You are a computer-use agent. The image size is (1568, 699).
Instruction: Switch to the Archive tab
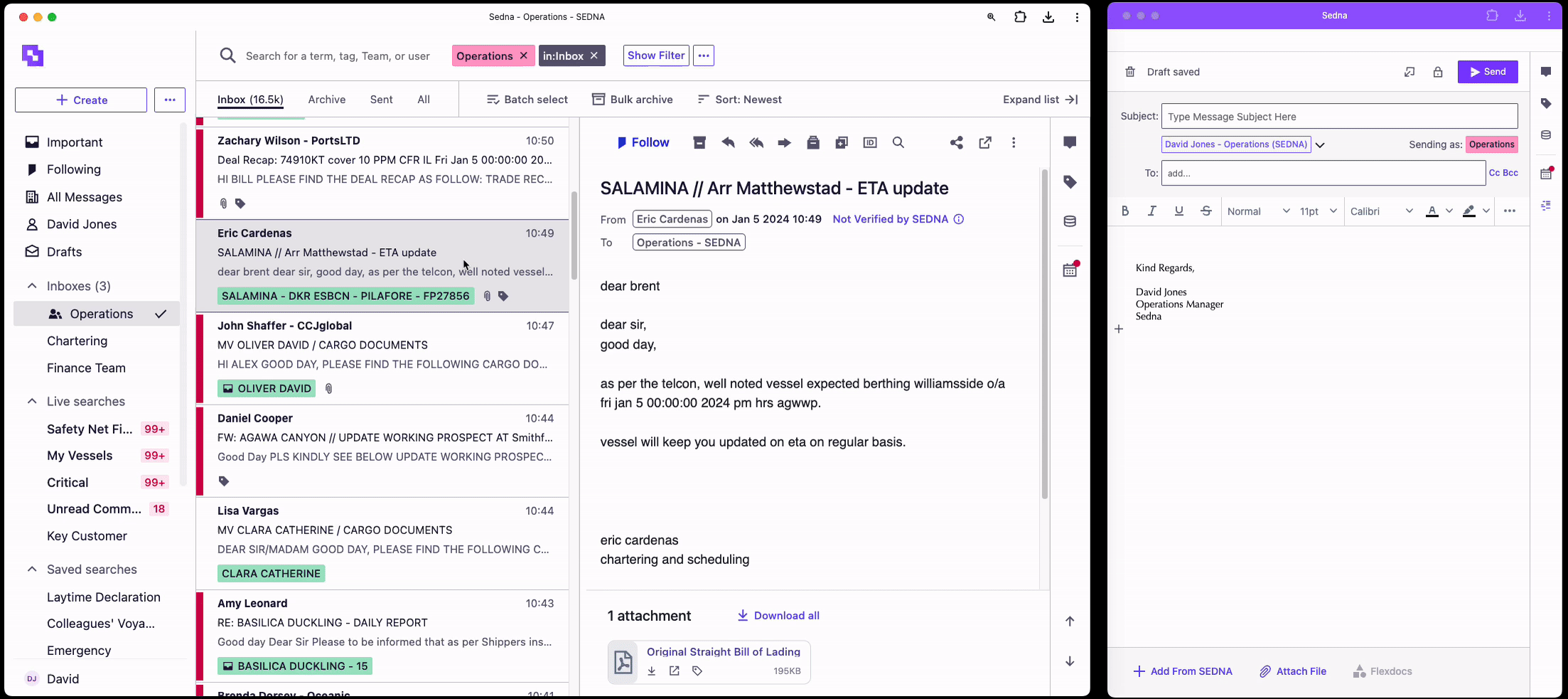tap(327, 100)
